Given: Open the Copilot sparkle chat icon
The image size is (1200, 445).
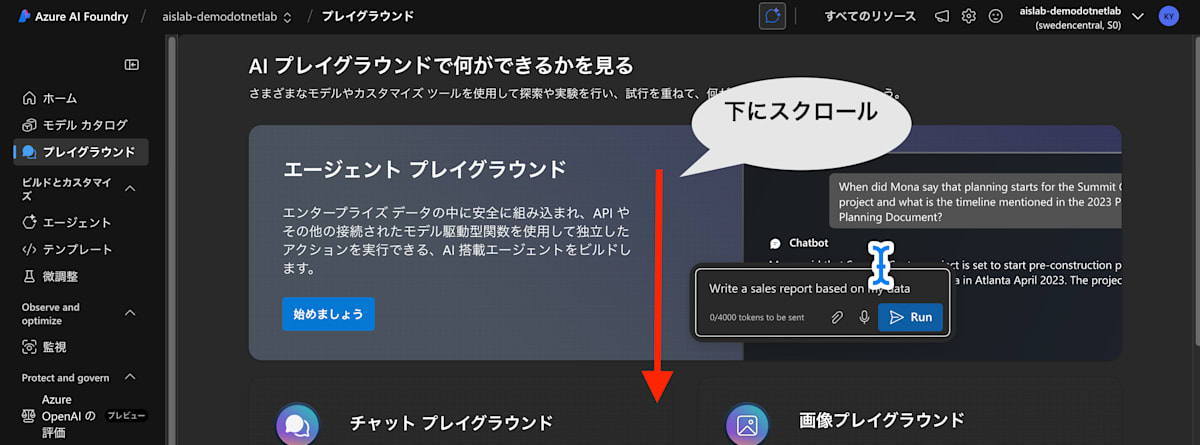Looking at the screenshot, I should tap(772, 16).
